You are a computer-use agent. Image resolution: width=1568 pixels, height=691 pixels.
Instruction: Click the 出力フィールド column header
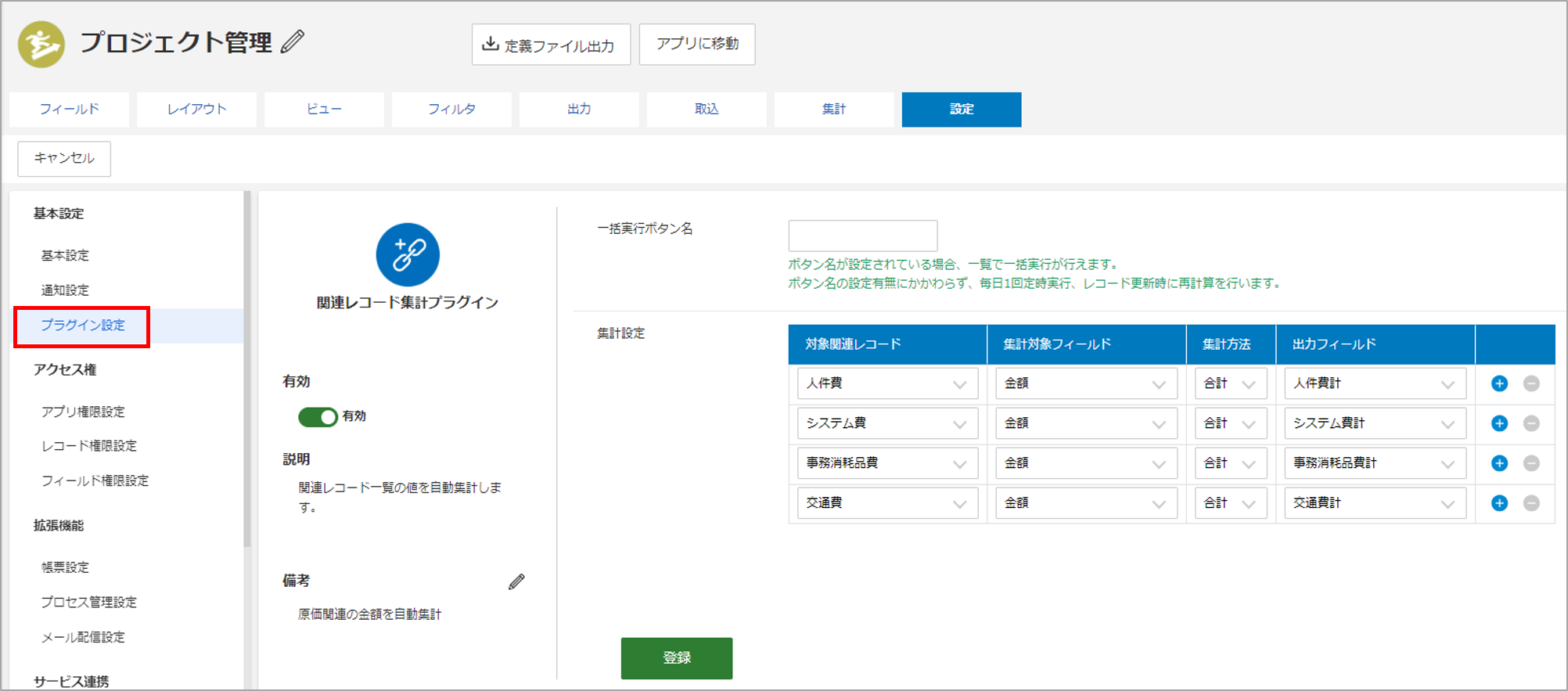[x=1376, y=345]
